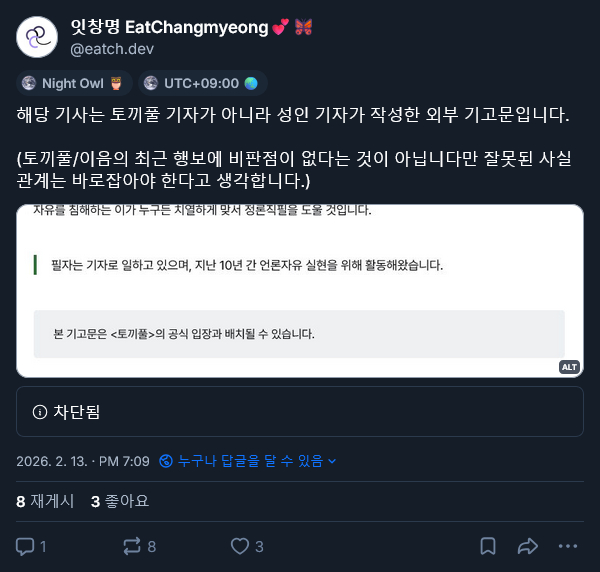Viewport: 600px width, 572px height.
Task: Click the ALT badge on the image
Action: point(569,367)
